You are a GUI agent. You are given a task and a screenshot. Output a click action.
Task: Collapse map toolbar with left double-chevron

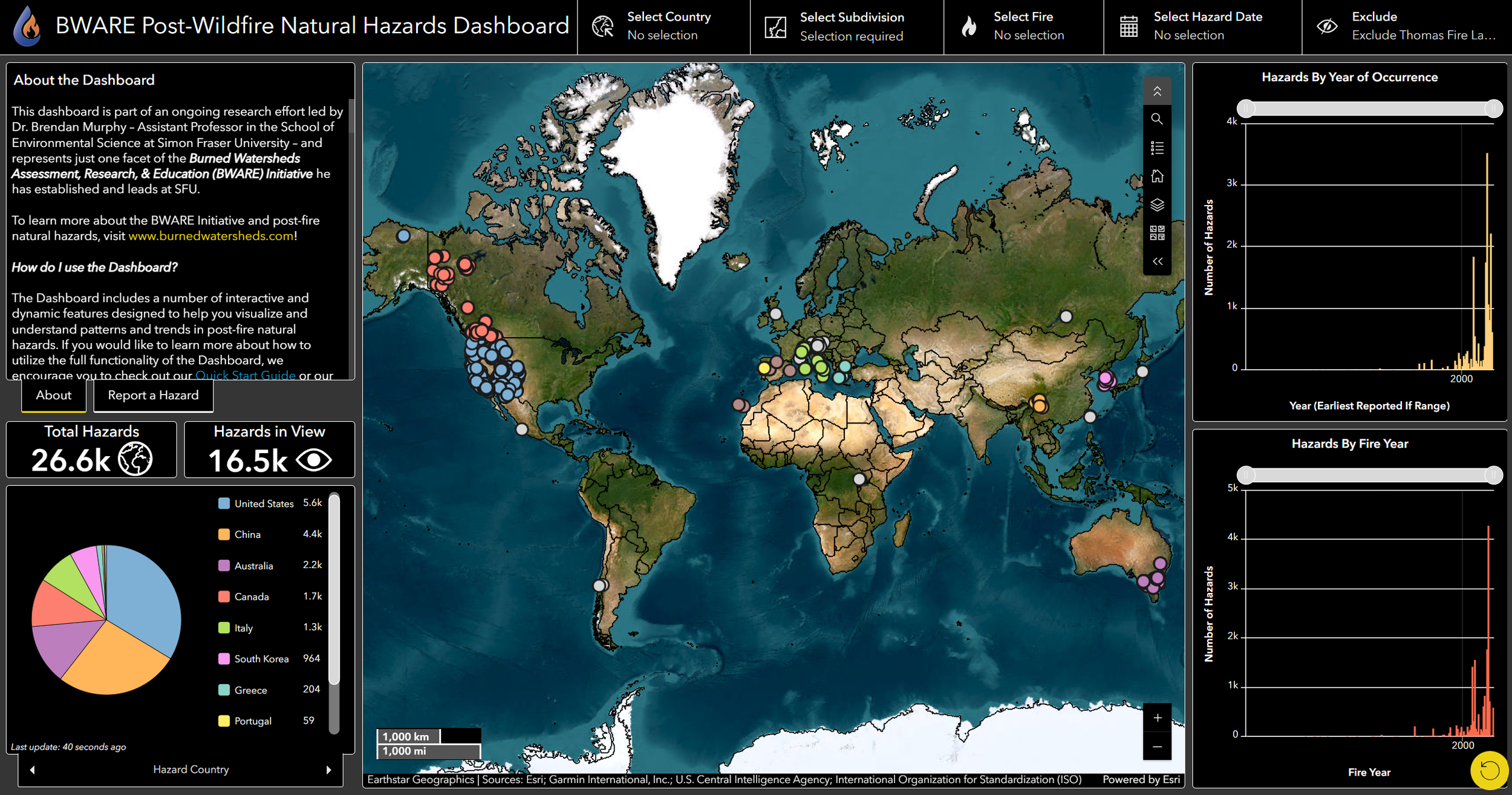click(x=1156, y=261)
